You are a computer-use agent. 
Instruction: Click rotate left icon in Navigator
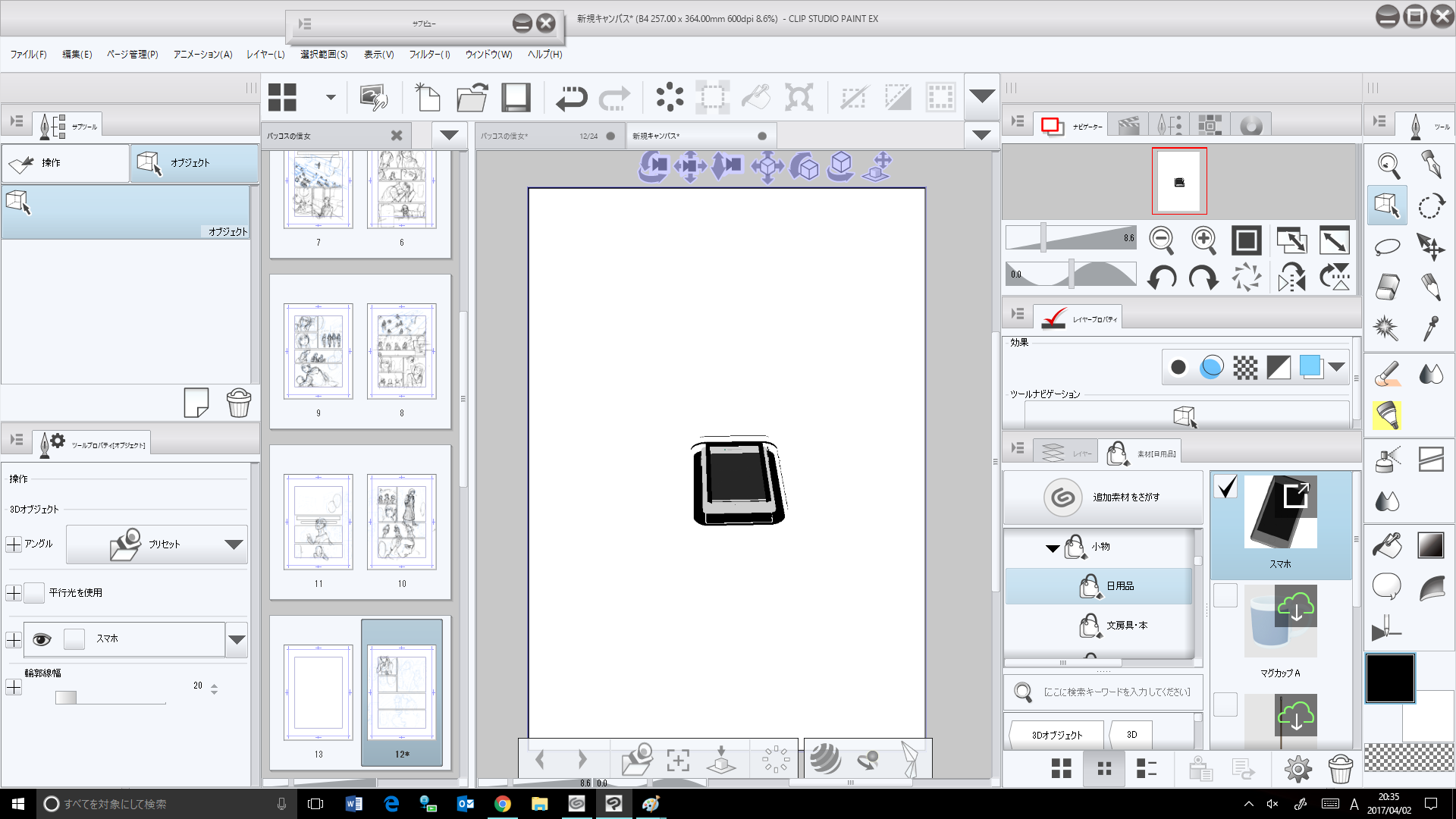coord(1162,278)
